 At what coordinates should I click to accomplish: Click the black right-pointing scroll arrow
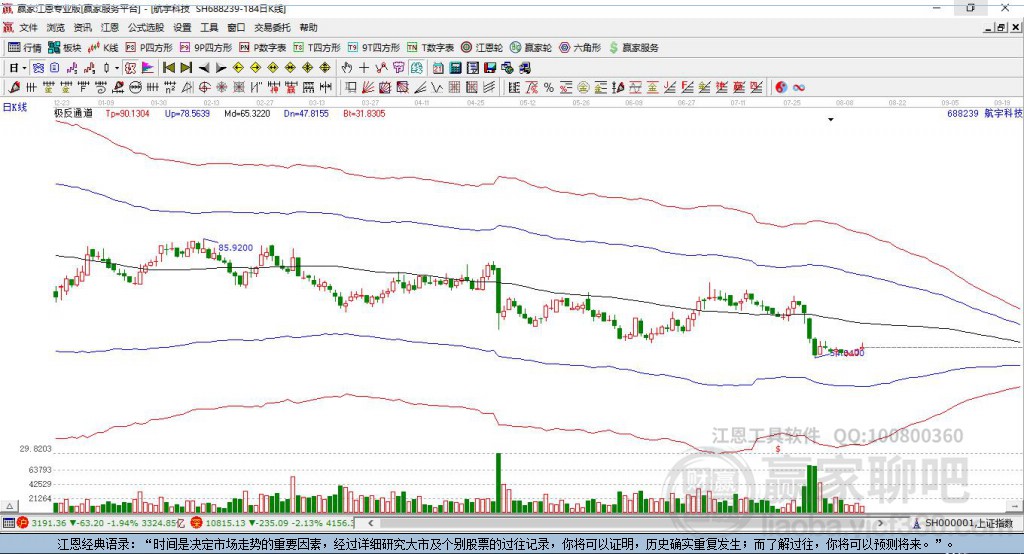coord(221,67)
